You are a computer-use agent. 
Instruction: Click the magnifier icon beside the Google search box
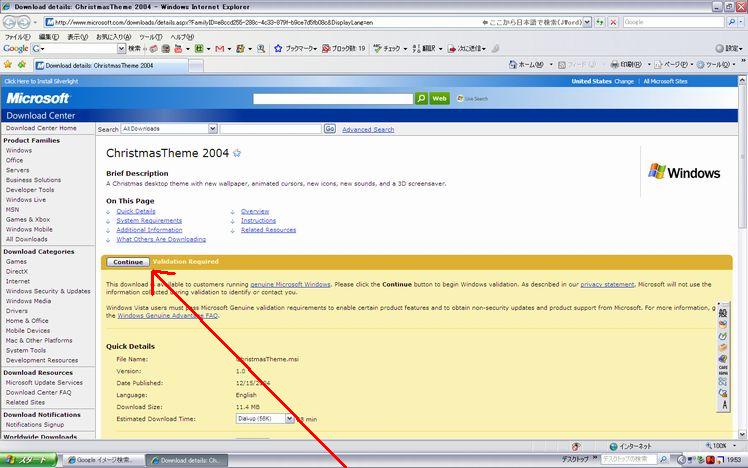[x=732, y=22]
